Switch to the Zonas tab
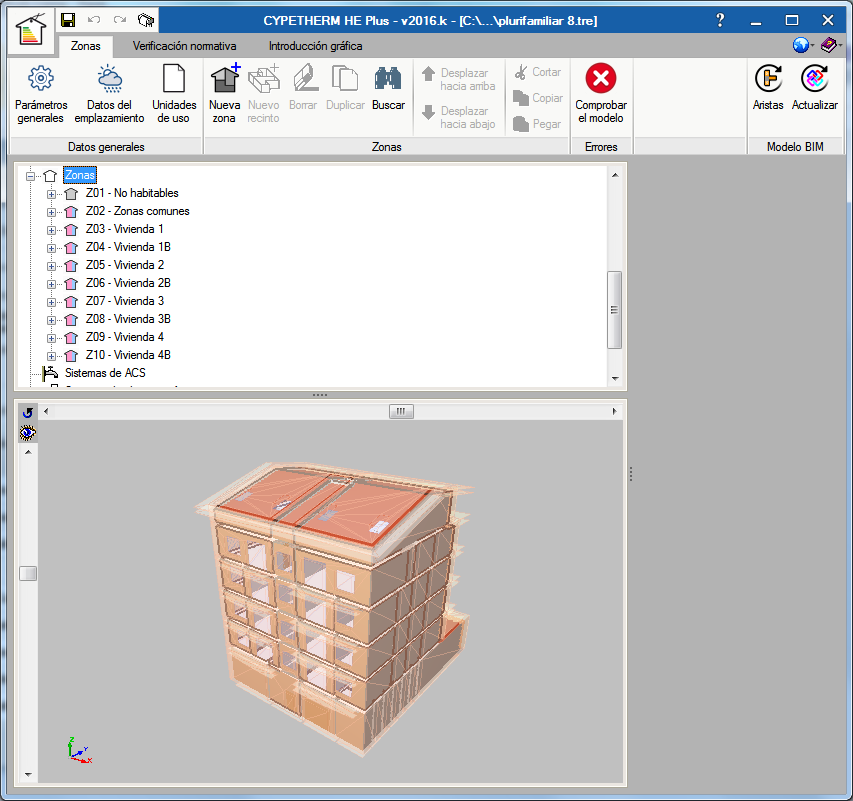Image resolution: width=853 pixels, height=801 pixels. click(85, 46)
